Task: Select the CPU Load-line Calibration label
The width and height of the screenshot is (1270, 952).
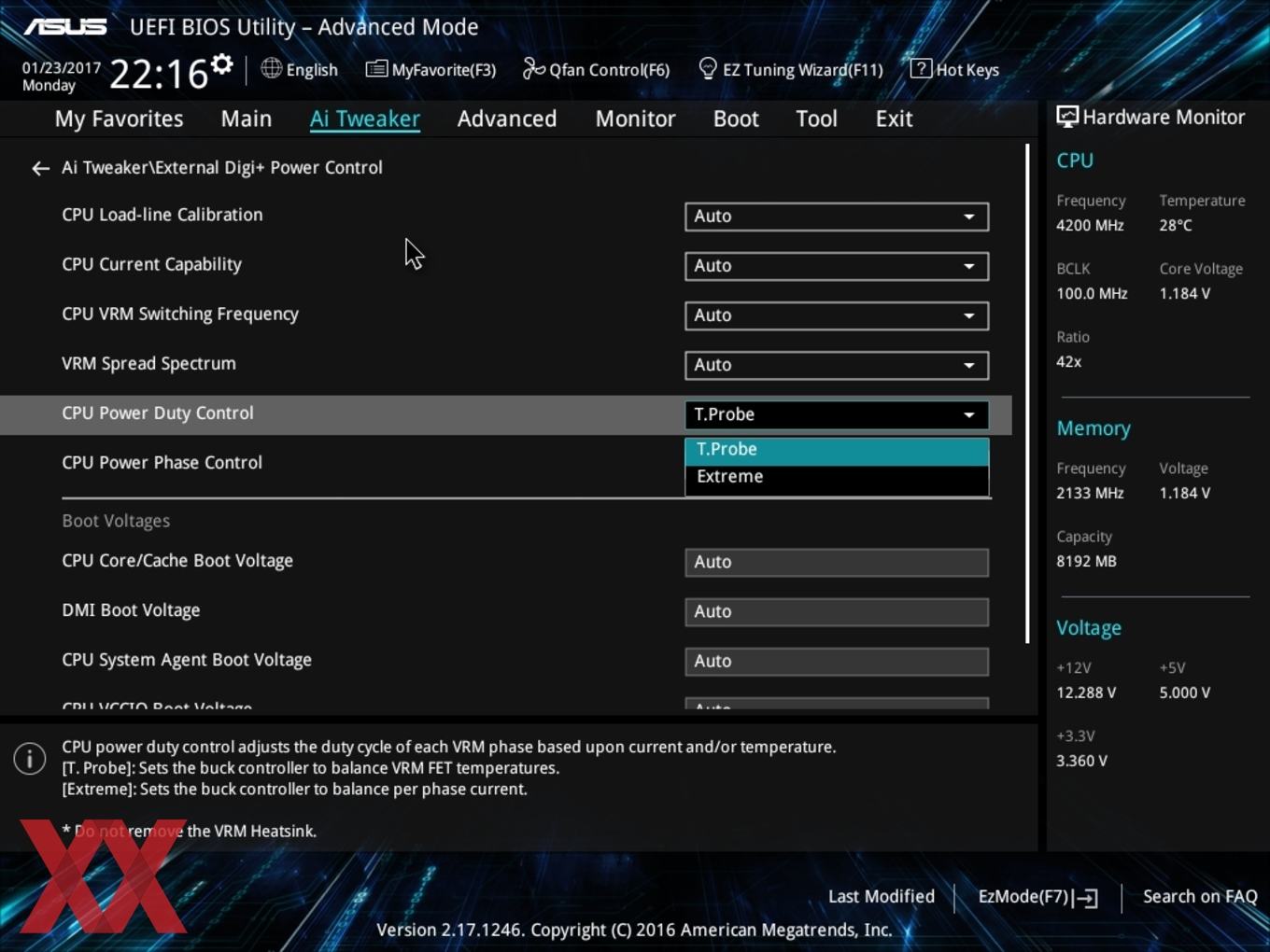Action: click(x=162, y=215)
